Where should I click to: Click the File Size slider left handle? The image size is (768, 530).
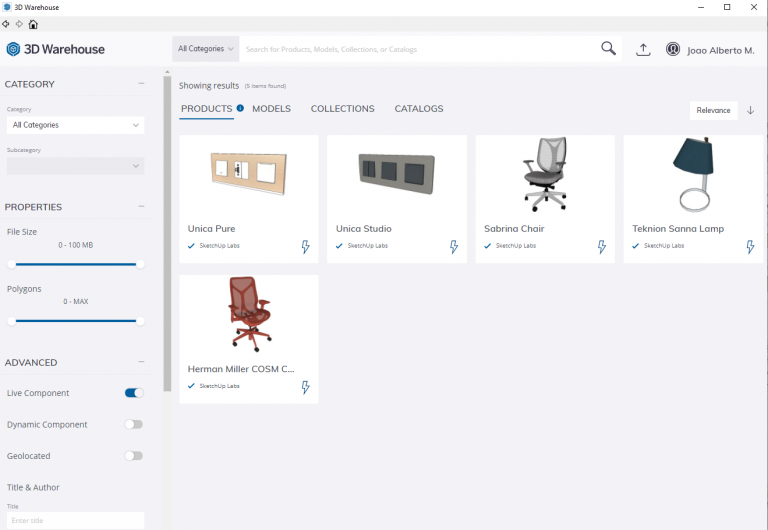coord(12,265)
